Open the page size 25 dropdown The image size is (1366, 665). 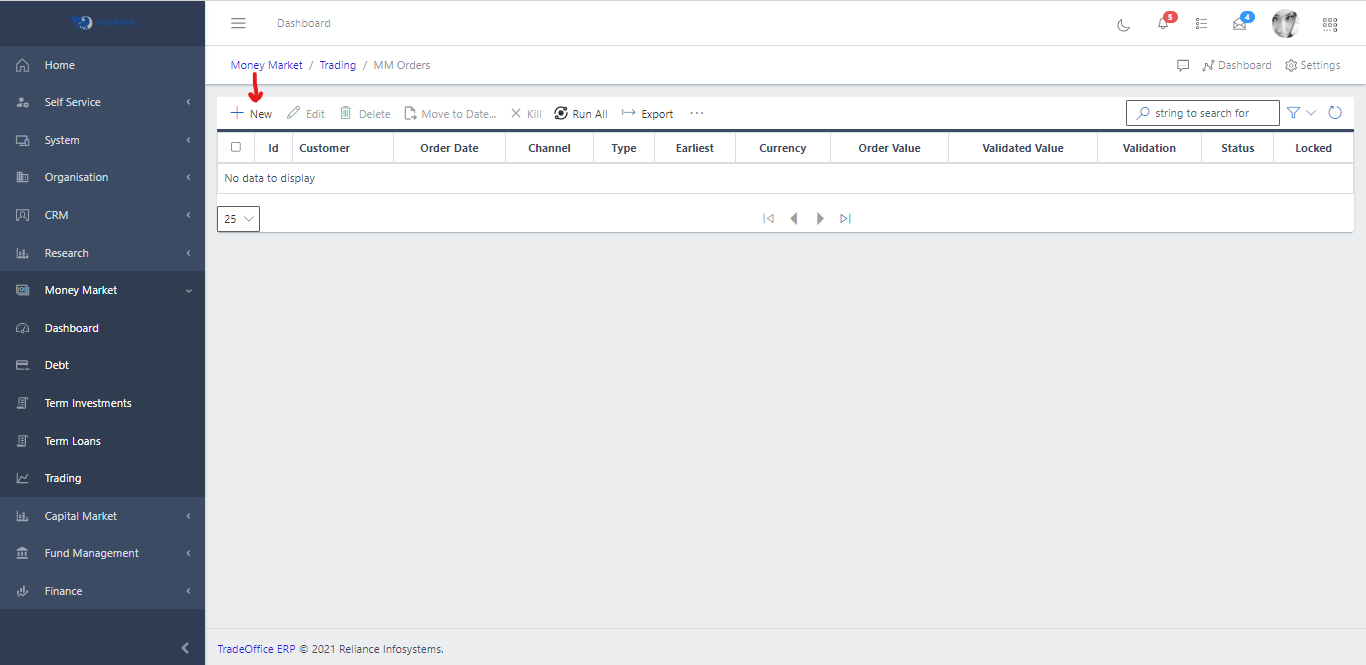click(x=238, y=219)
